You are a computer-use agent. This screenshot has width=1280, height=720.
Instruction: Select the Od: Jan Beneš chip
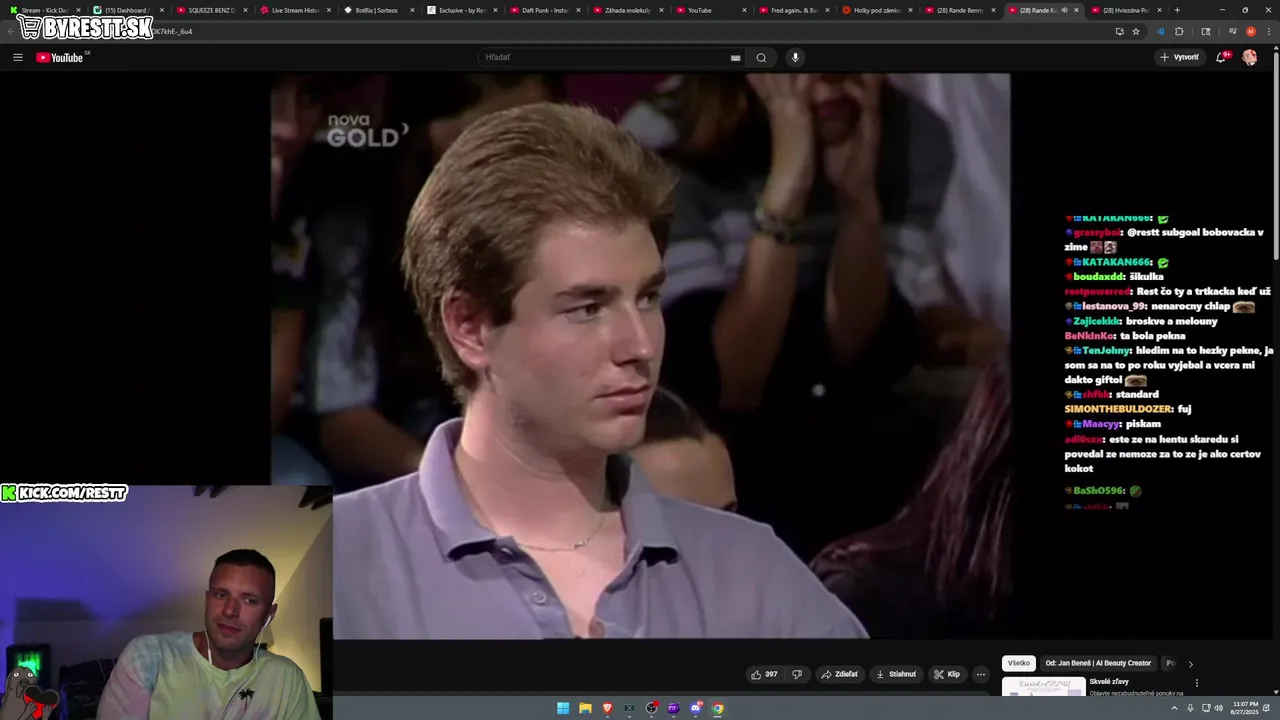[1098, 663]
